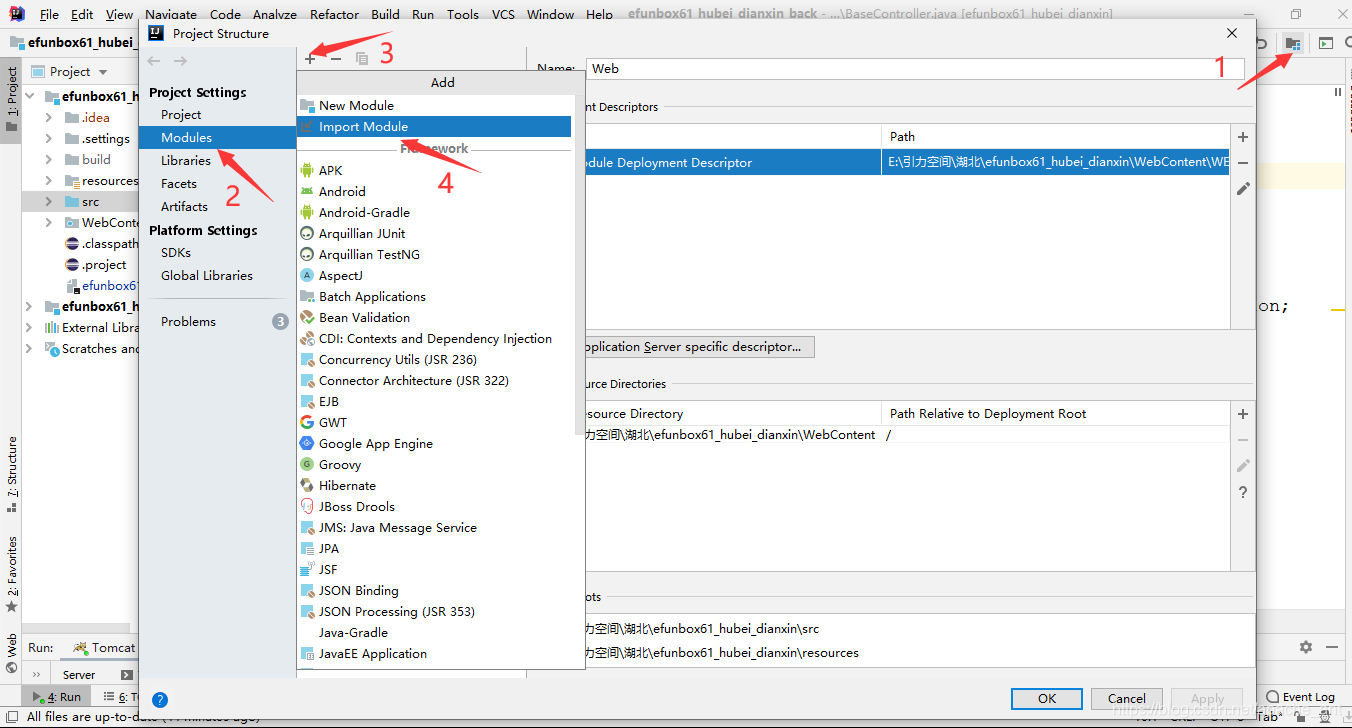Open the Navigate menu
Screen dimensions: 1352x728
[171, 15]
